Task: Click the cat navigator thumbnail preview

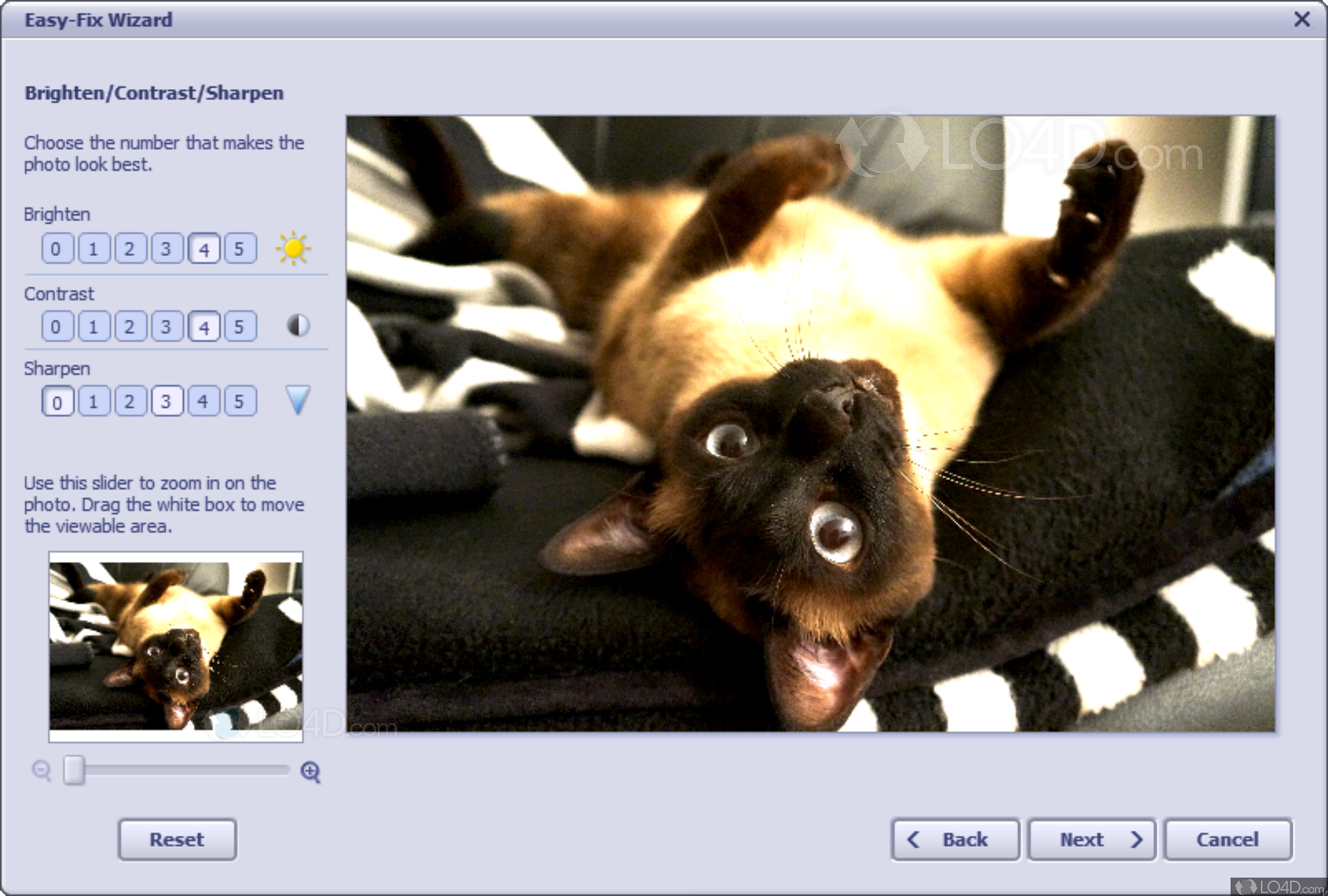Action: click(x=175, y=646)
